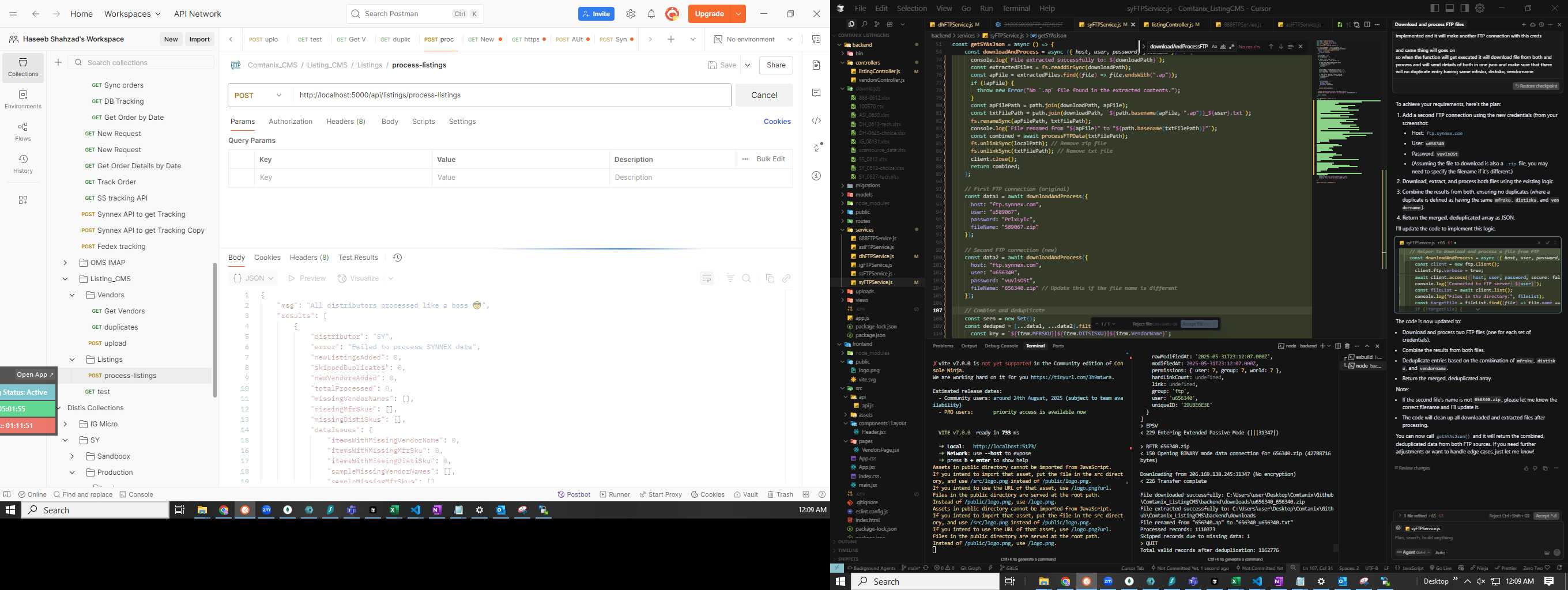Open the Cursor Source Control view icon
Image resolution: width=1568 pixels, height=590 pixels.
point(877,24)
